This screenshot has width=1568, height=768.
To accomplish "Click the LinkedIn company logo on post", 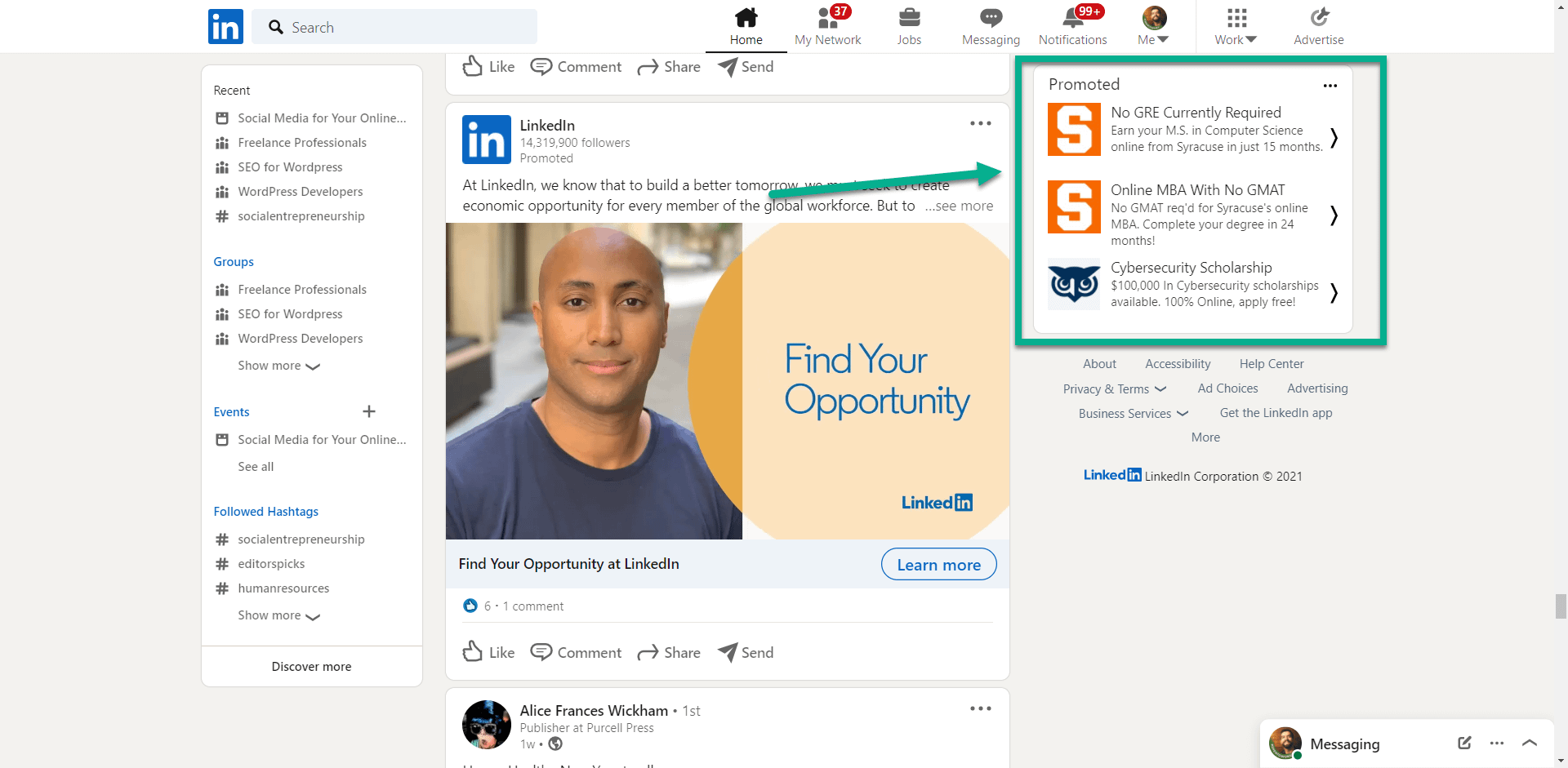I will click(487, 140).
